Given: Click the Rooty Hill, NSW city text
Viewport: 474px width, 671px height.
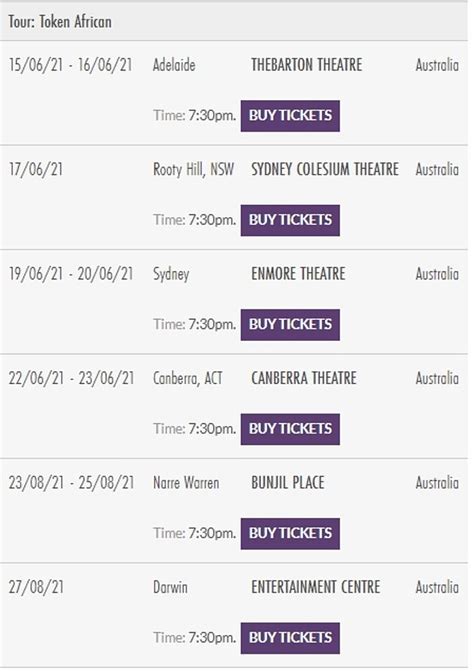Looking at the screenshot, I should point(193,170).
